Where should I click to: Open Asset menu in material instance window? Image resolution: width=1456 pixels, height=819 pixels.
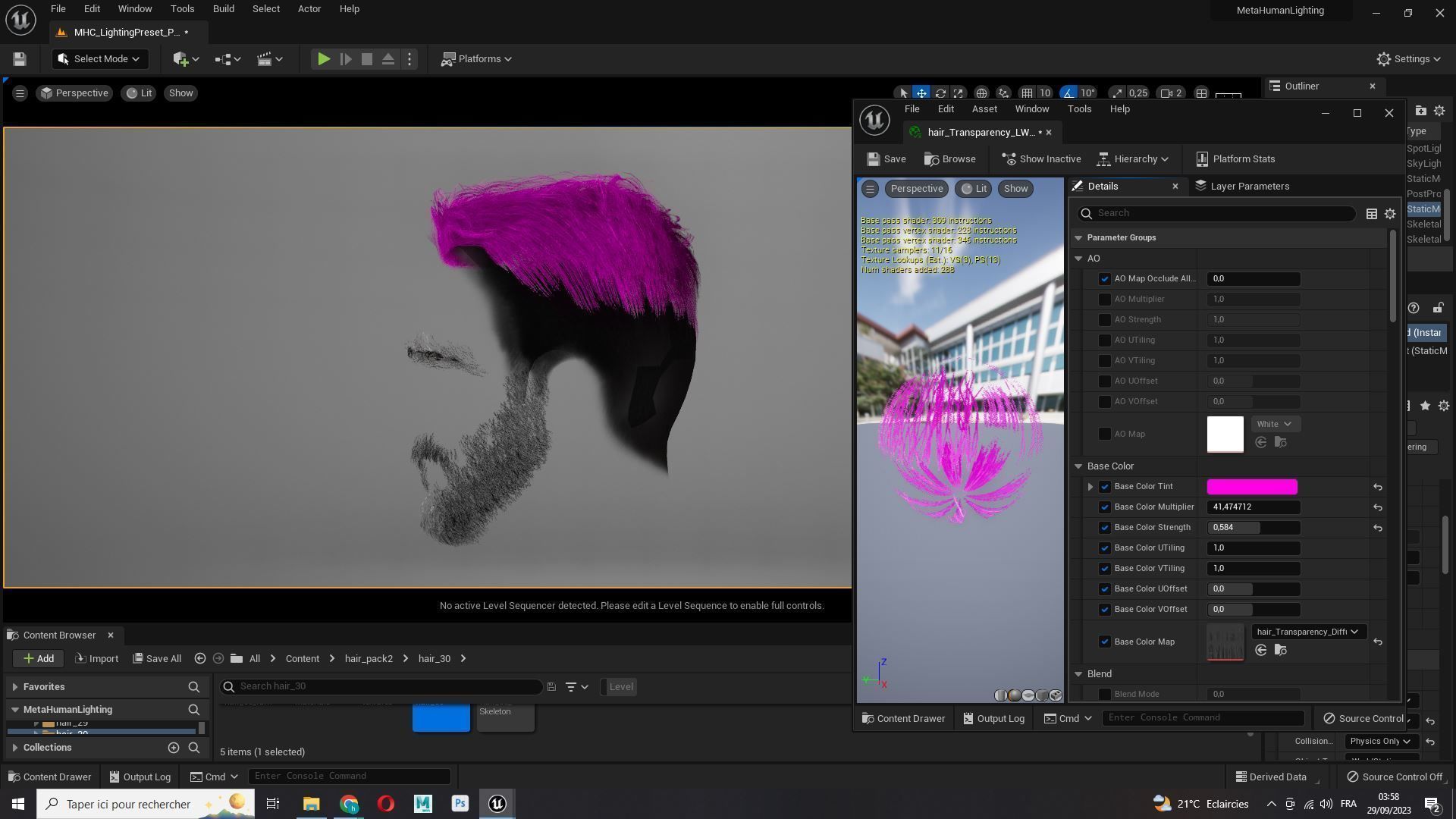tap(984, 109)
